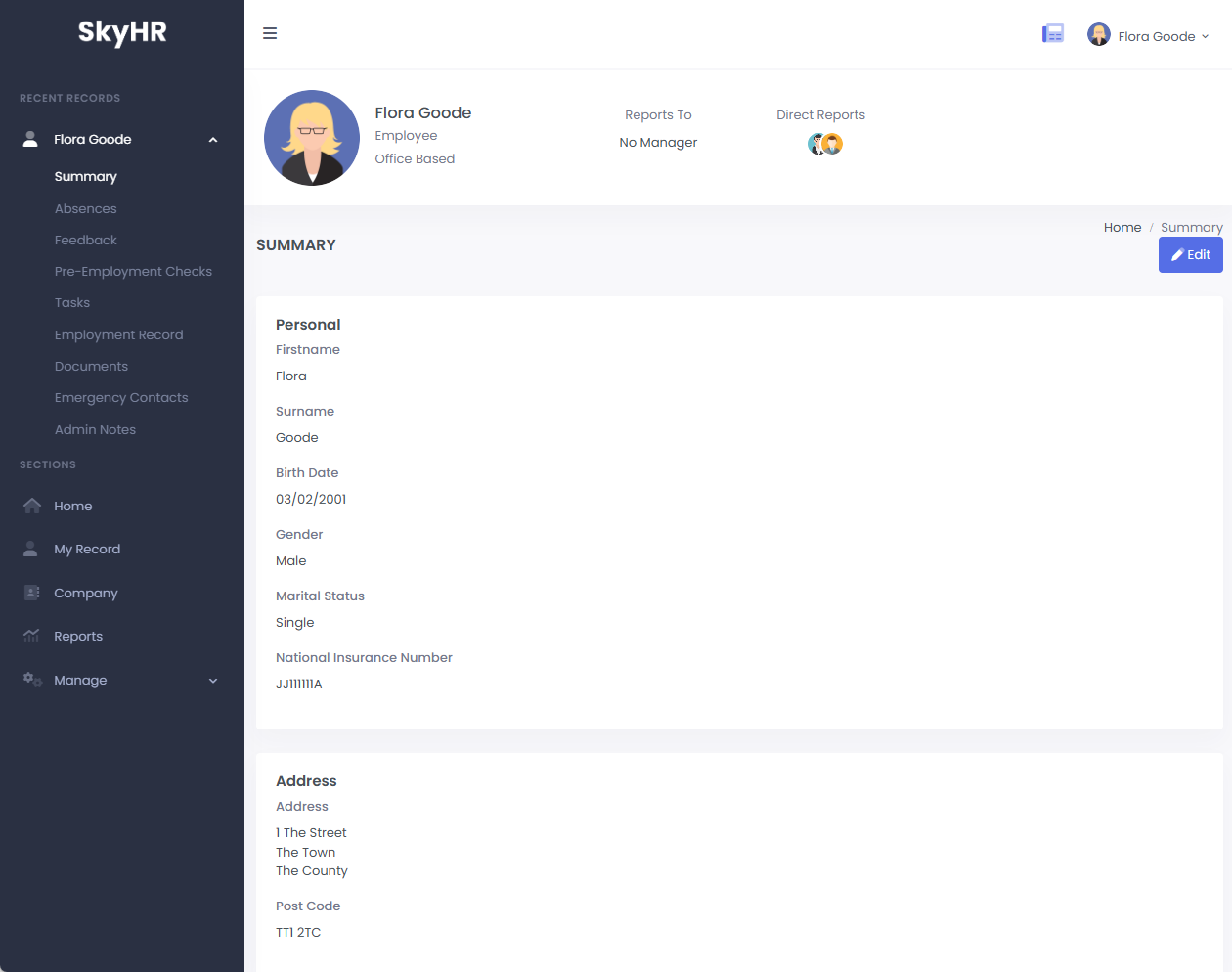Viewport: 1232px width, 972px height.
Task: Open Company via its building icon
Action: [30, 593]
